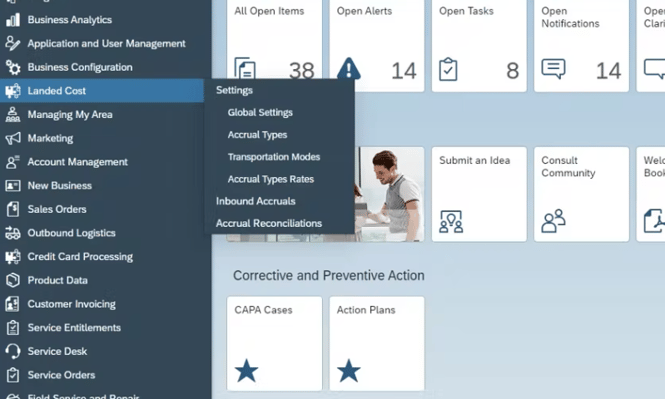The image size is (665, 399).
Task: Click the Business Configuration gears icon
Action: pos(13,67)
